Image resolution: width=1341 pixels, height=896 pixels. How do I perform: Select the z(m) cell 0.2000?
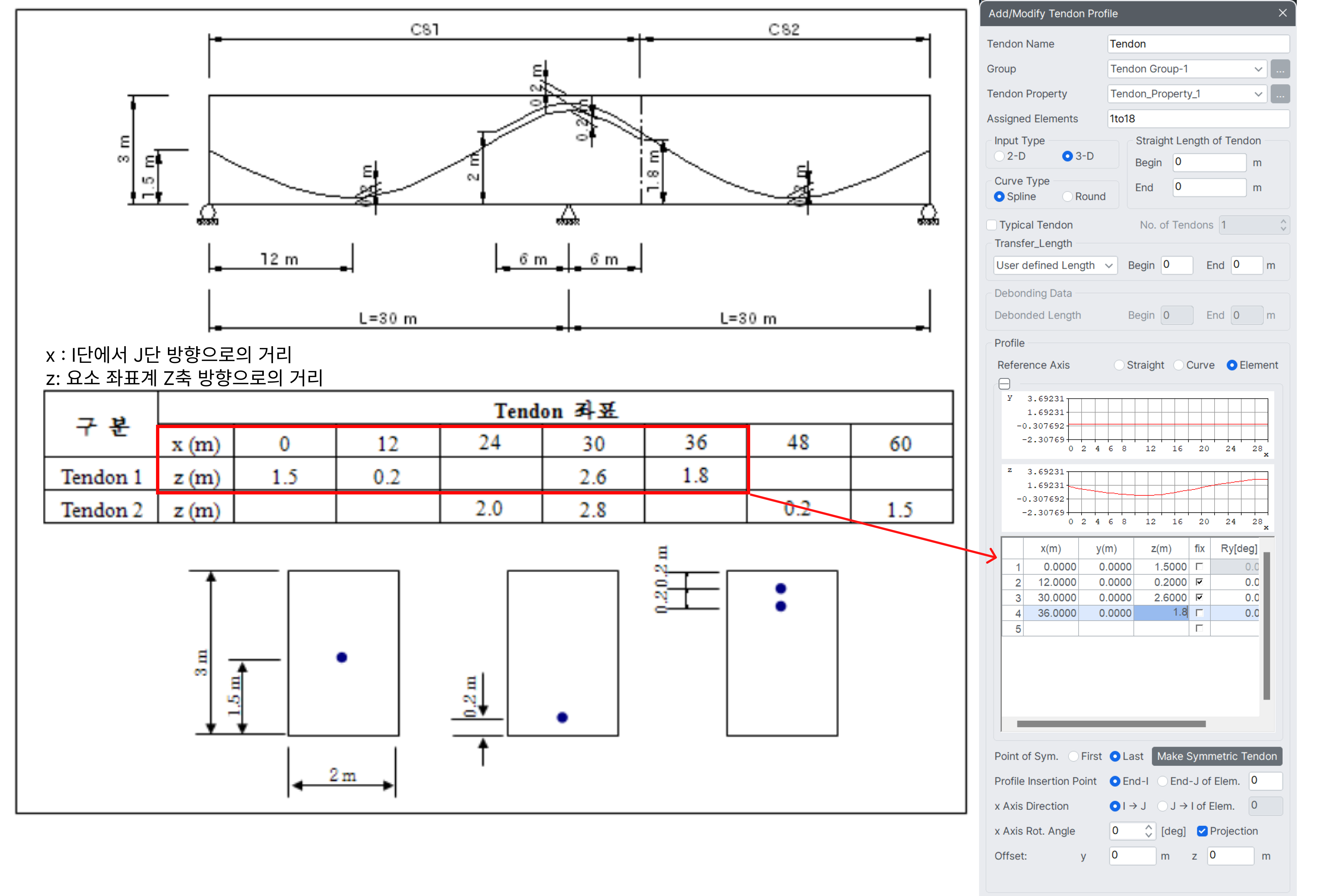coord(1161,582)
